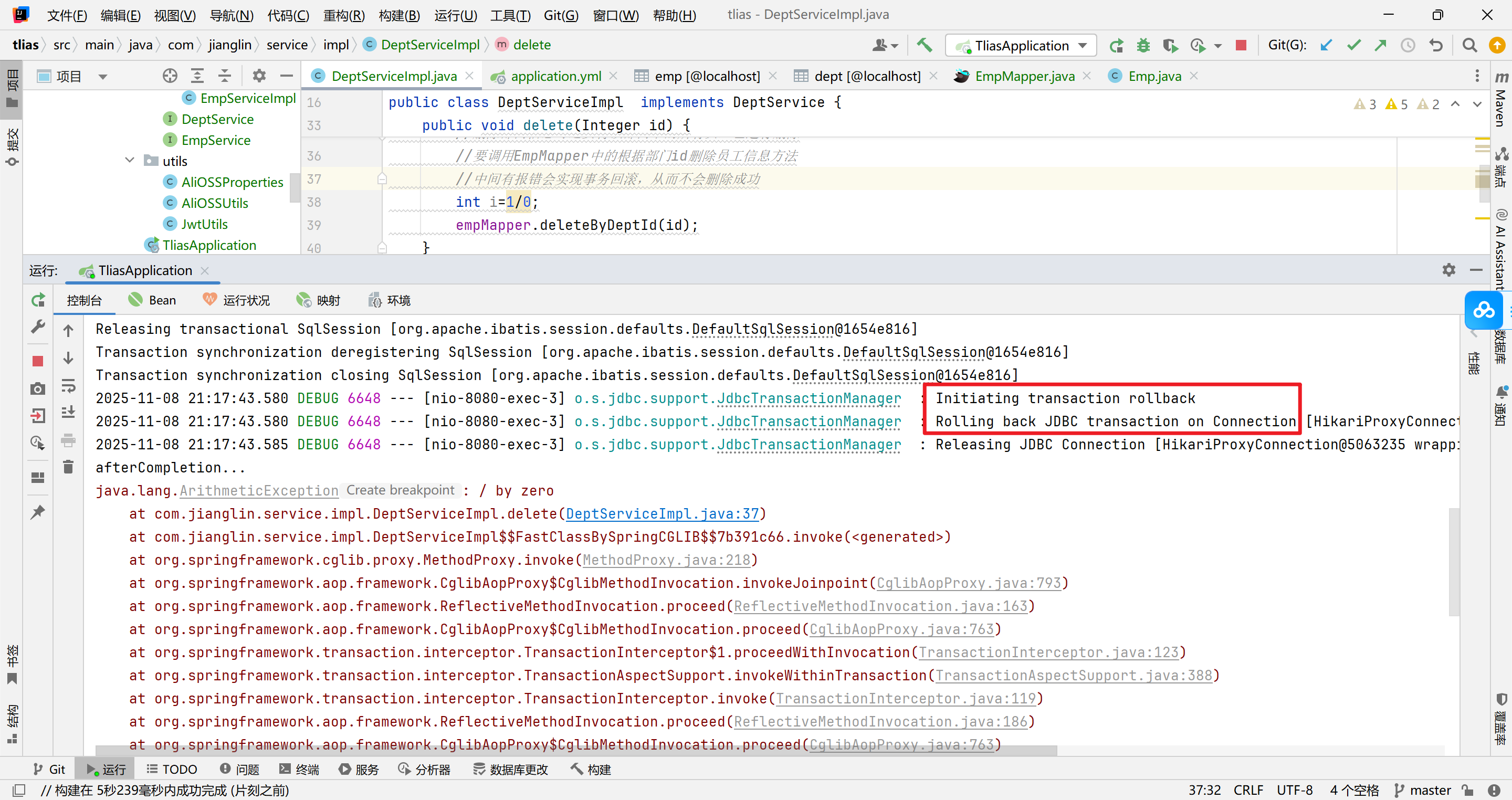Open the TliasApplication run configuration dropdown
This screenshot has width=1512, height=800.
click(1021, 45)
